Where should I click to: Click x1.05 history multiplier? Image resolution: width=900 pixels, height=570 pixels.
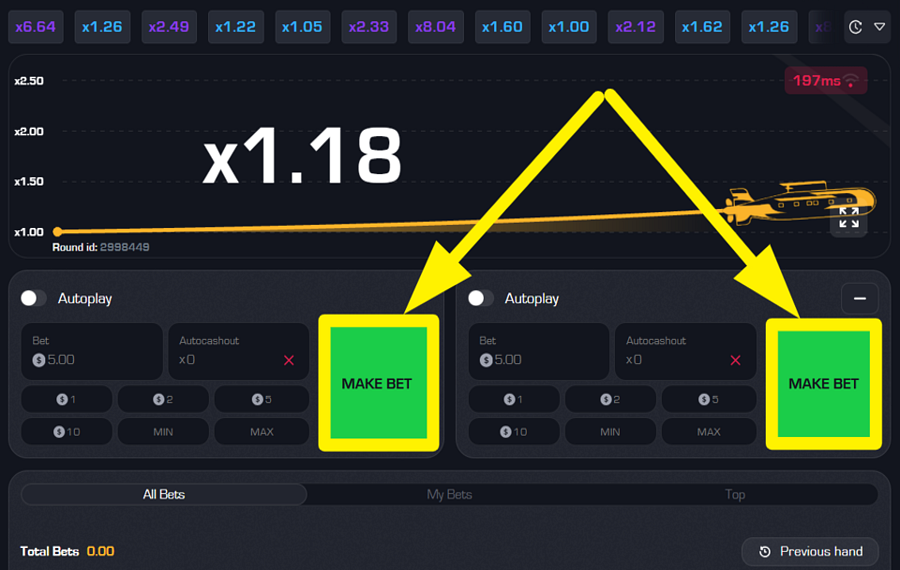(x=302, y=27)
